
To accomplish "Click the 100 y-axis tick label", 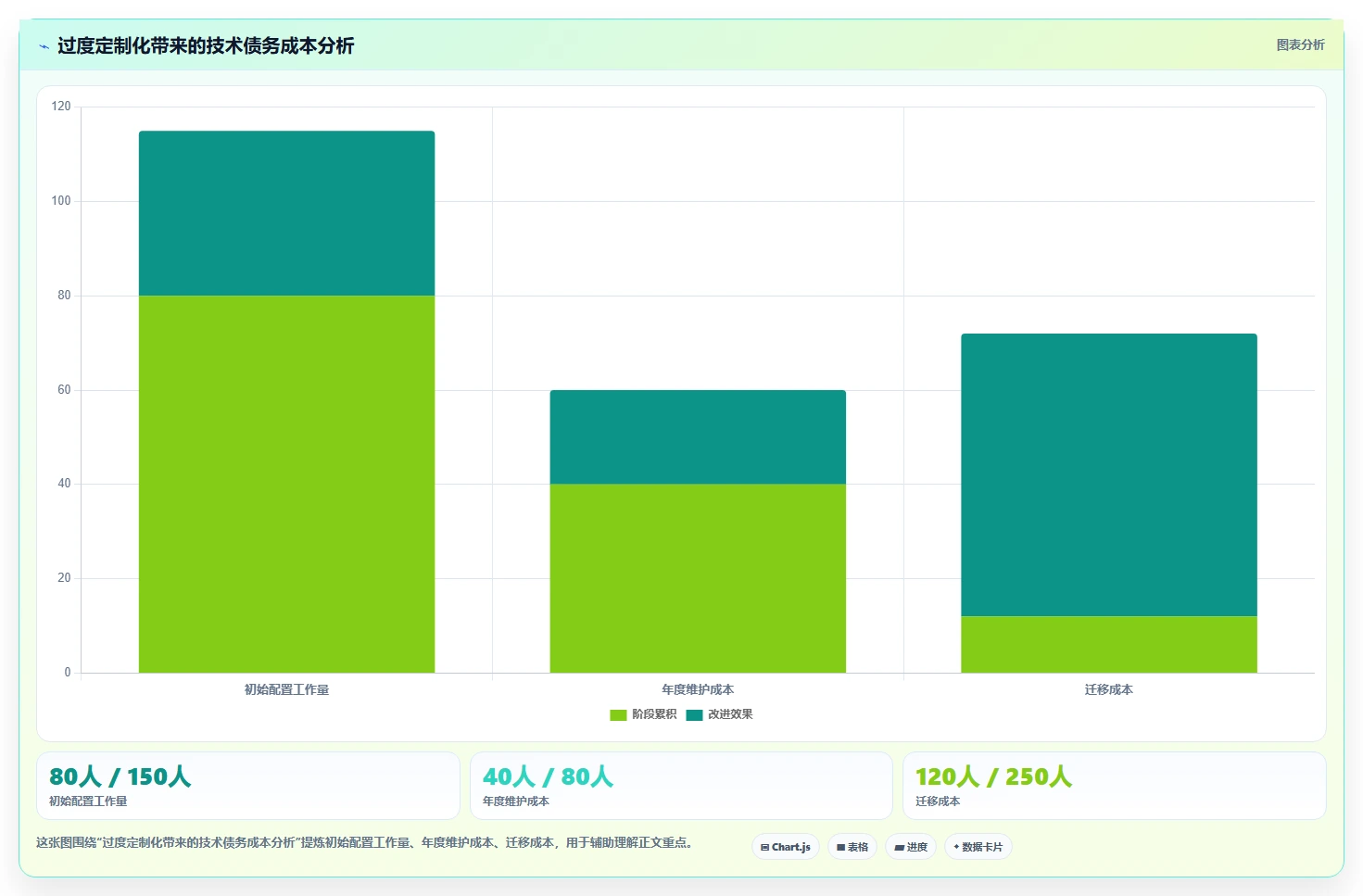I will point(61,201).
